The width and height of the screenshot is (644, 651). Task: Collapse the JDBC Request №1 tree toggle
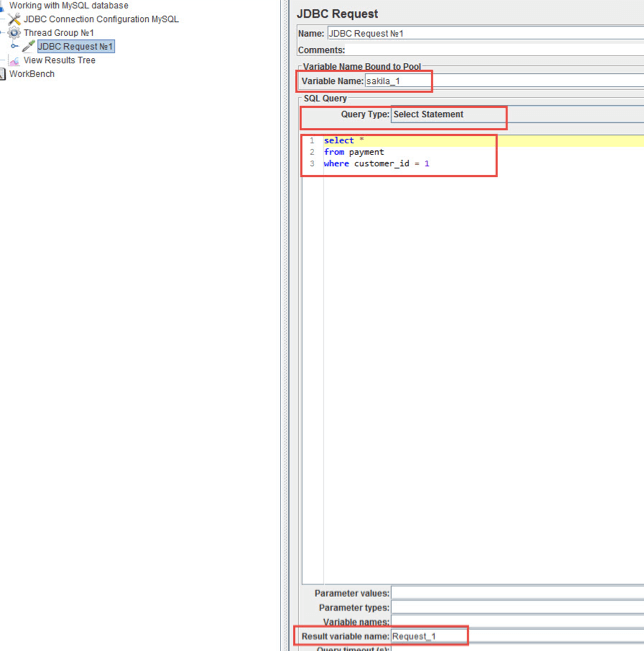[x=15, y=46]
